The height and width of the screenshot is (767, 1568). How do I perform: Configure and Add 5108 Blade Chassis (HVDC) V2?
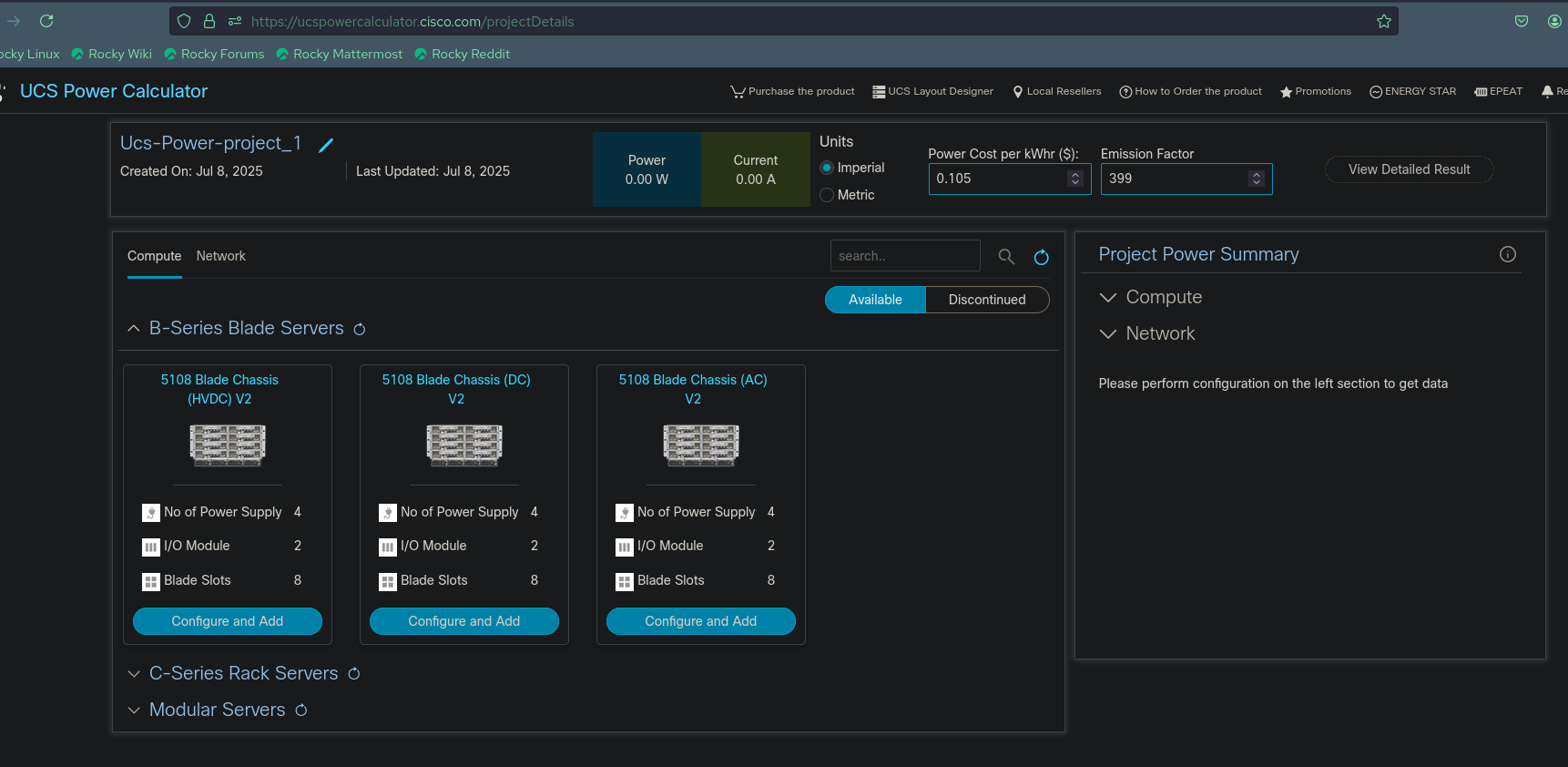228,621
